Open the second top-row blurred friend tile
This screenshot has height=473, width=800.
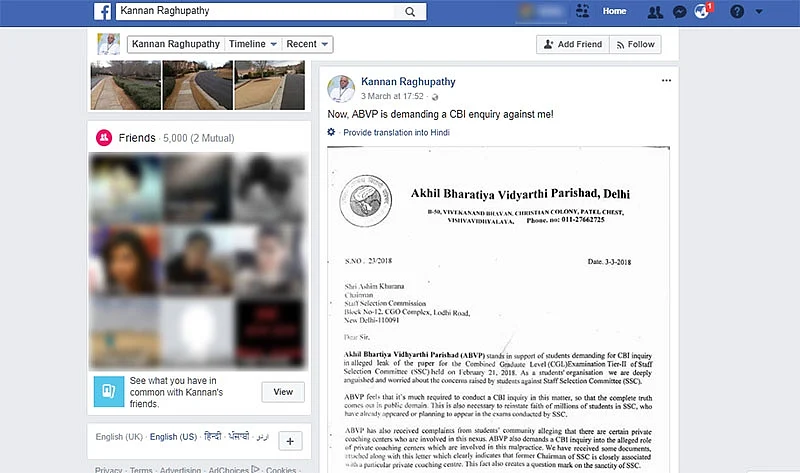[198, 188]
